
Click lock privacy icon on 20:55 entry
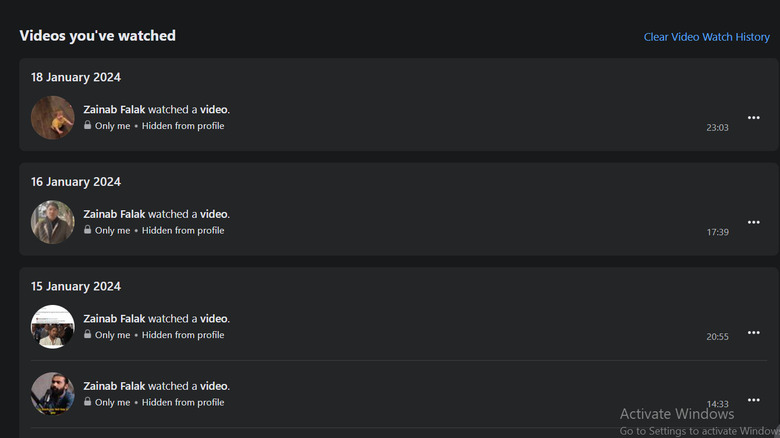point(88,336)
